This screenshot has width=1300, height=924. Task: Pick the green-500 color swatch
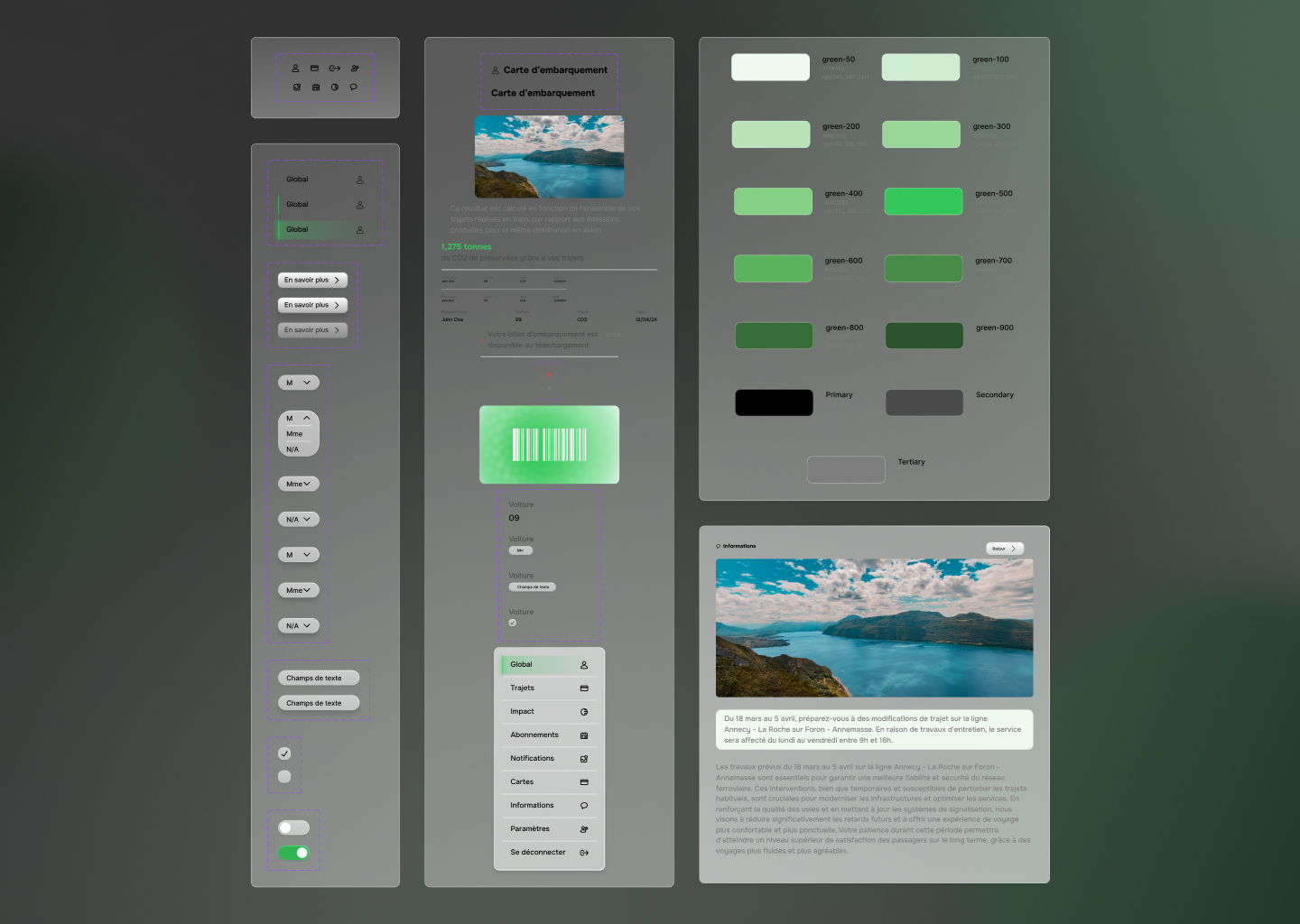click(923, 201)
